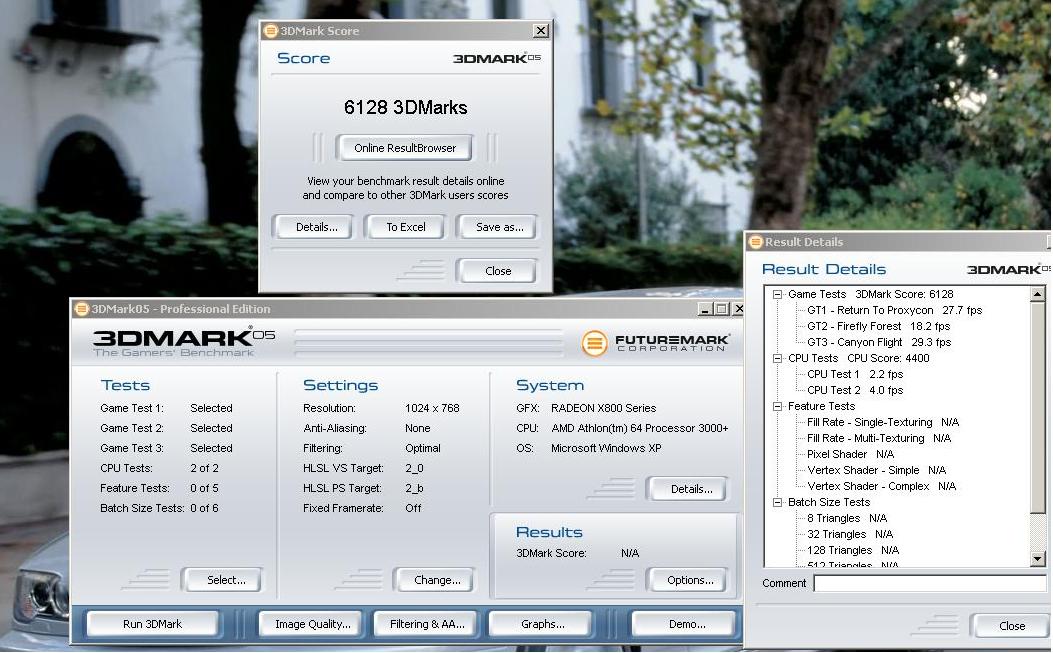This screenshot has width=1053, height=653.
Task: Select the CPU Test 2 result row
Action: click(x=855, y=390)
